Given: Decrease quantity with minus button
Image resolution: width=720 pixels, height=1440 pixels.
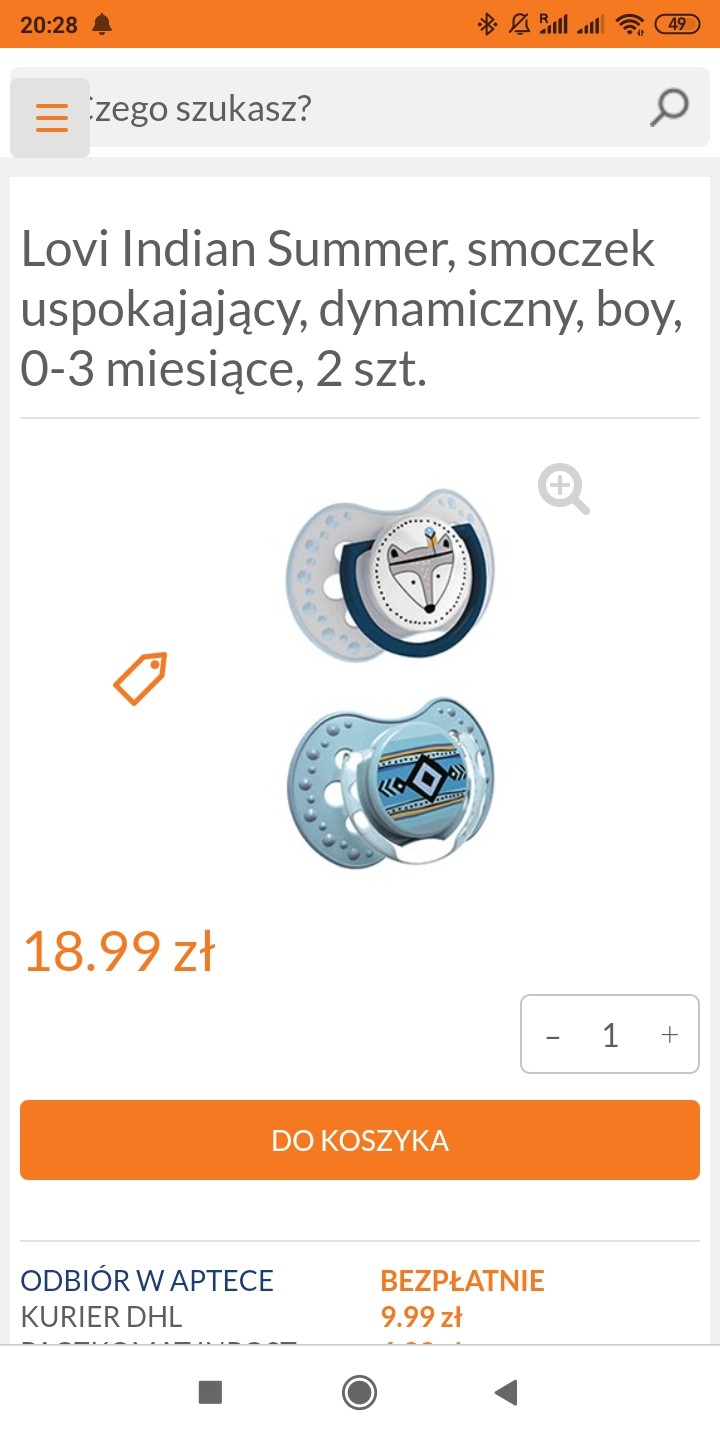Looking at the screenshot, I should tap(552, 1035).
